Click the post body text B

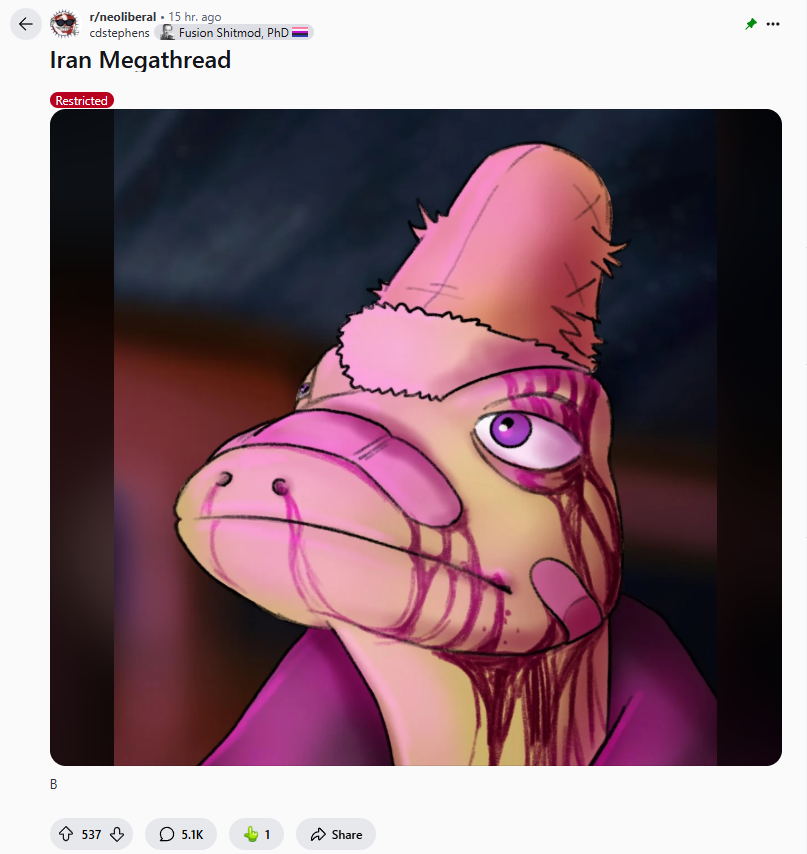tap(53, 784)
